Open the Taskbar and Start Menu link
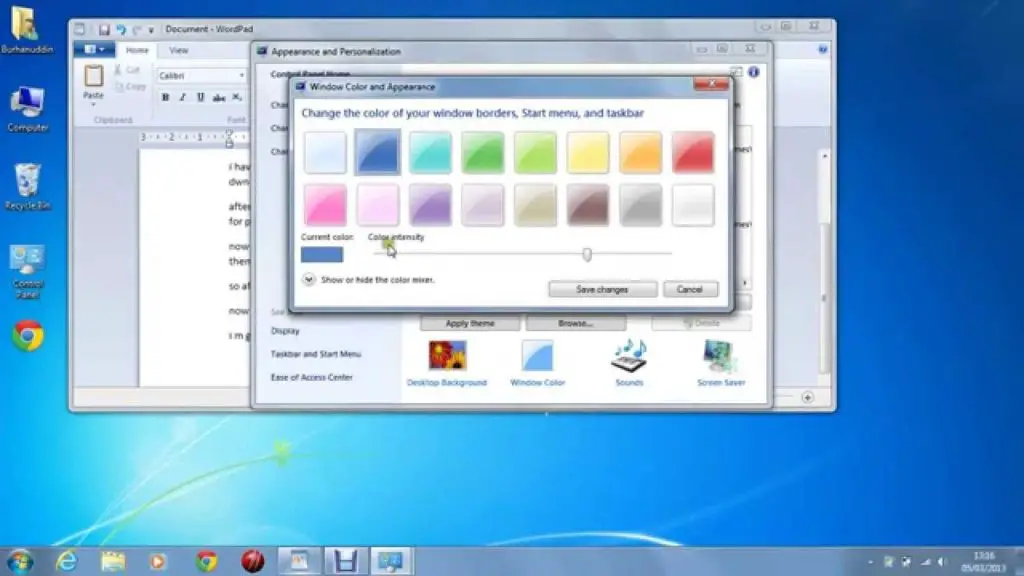Image resolution: width=1024 pixels, height=576 pixels. [x=316, y=354]
